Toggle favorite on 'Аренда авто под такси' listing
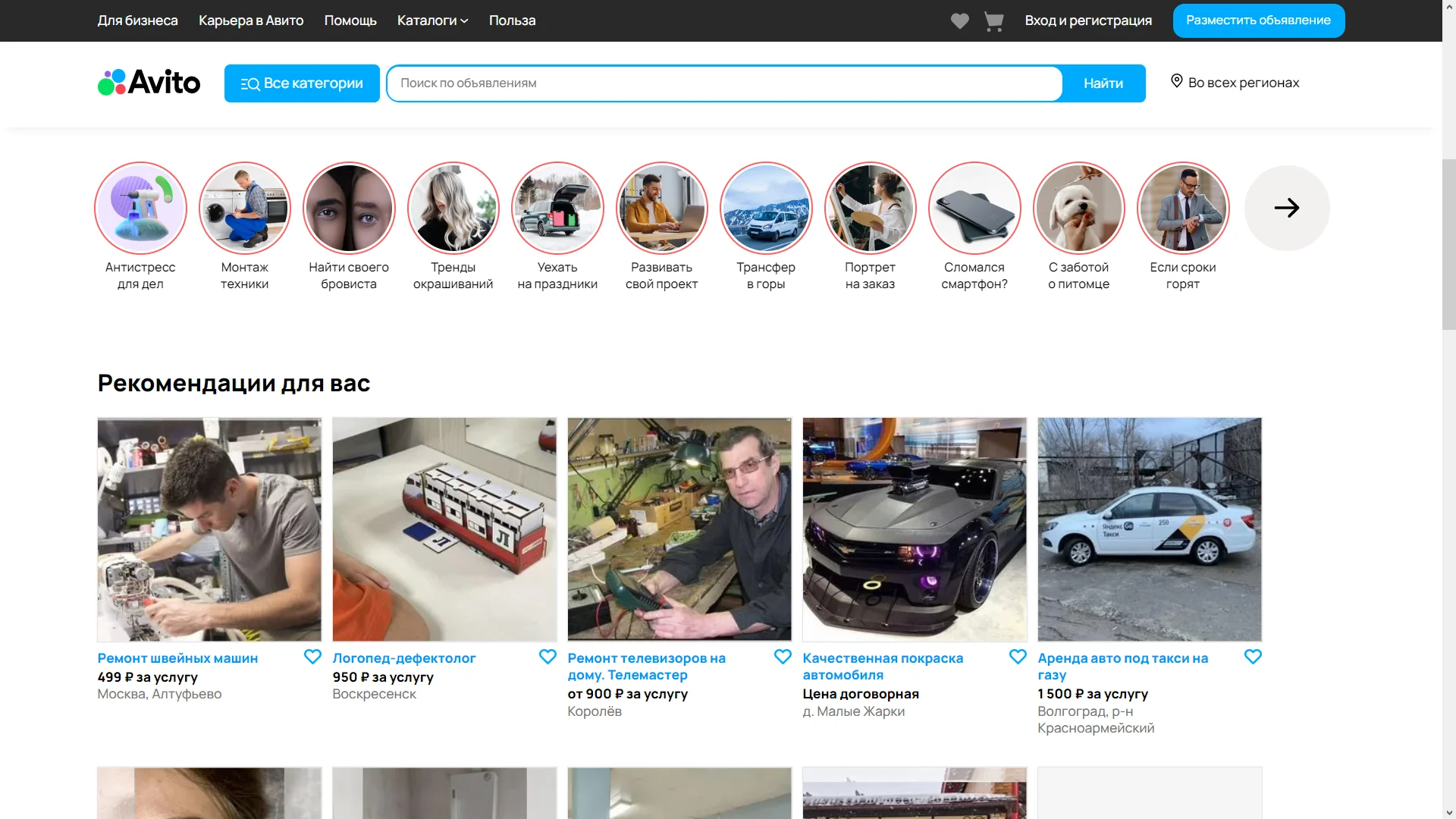This screenshot has height=819, width=1456. pyautogui.click(x=1253, y=657)
